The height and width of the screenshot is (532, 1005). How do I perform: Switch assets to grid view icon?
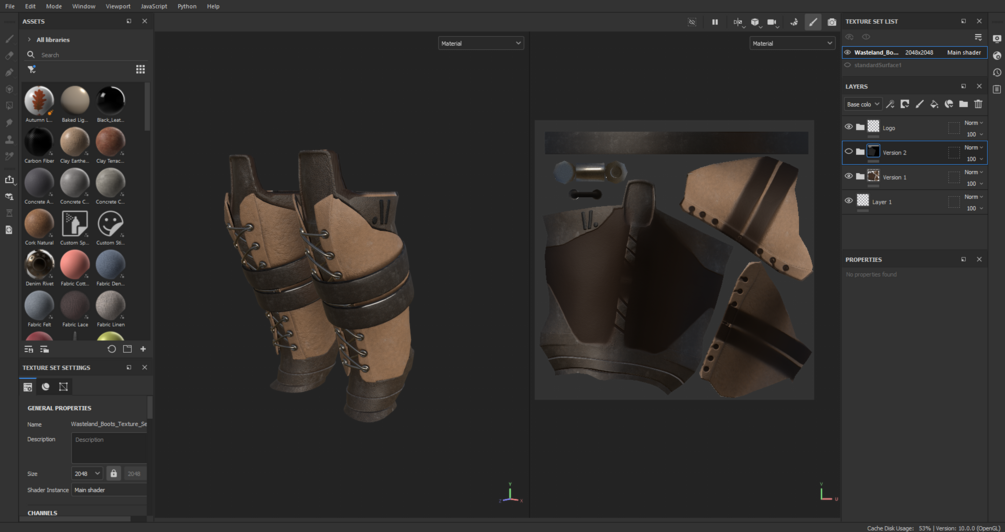pos(140,69)
